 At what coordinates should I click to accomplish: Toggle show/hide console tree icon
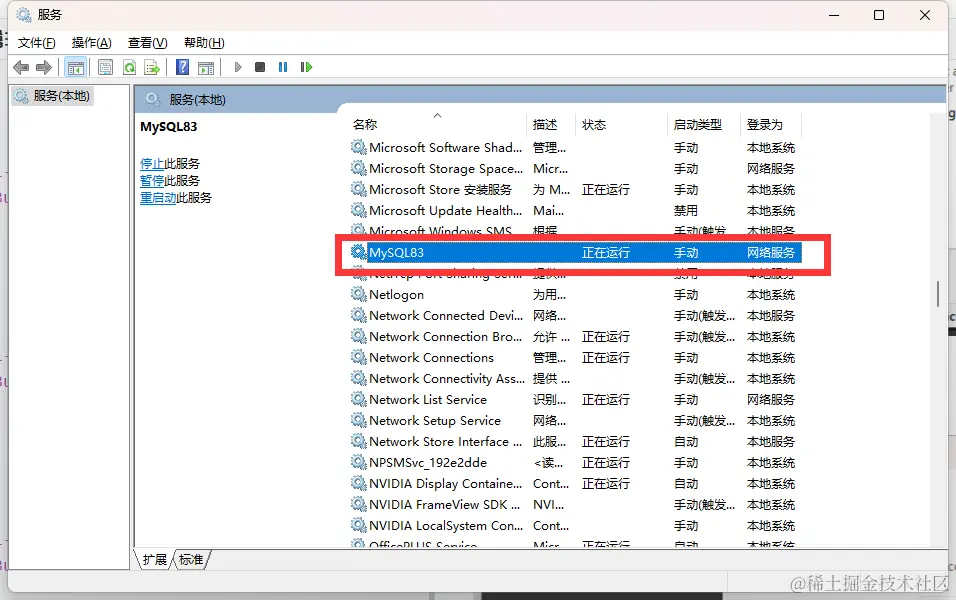point(76,67)
